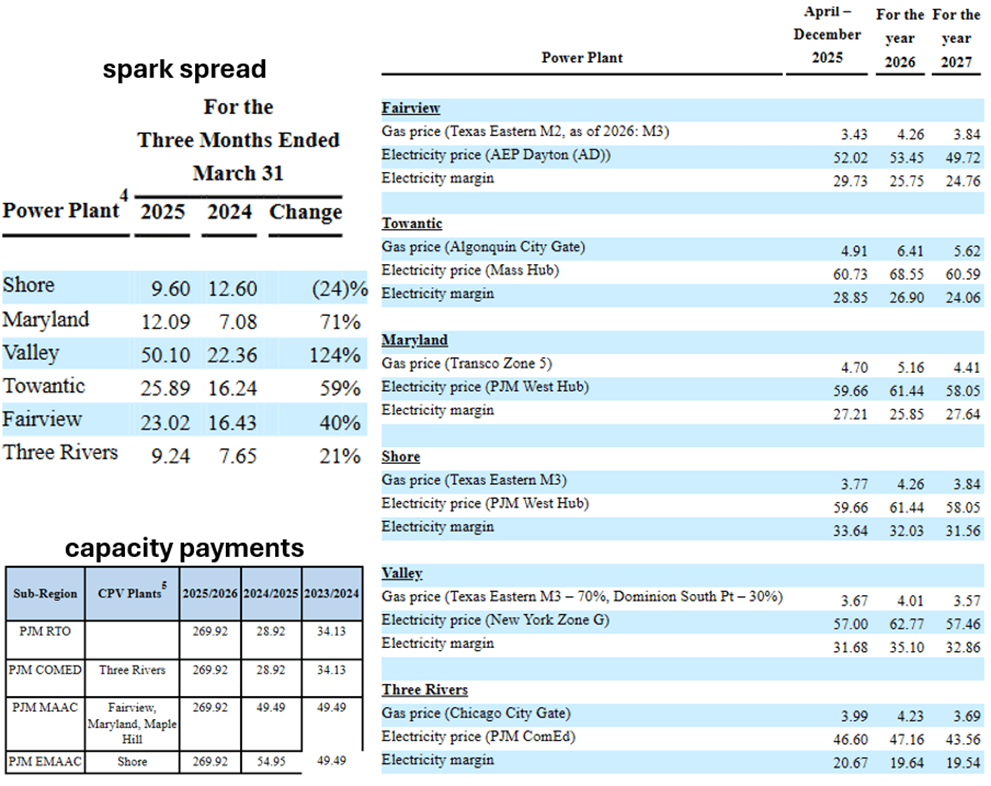Click the Sub-Region column header
This screenshot has height=786, width=991.
(44, 593)
